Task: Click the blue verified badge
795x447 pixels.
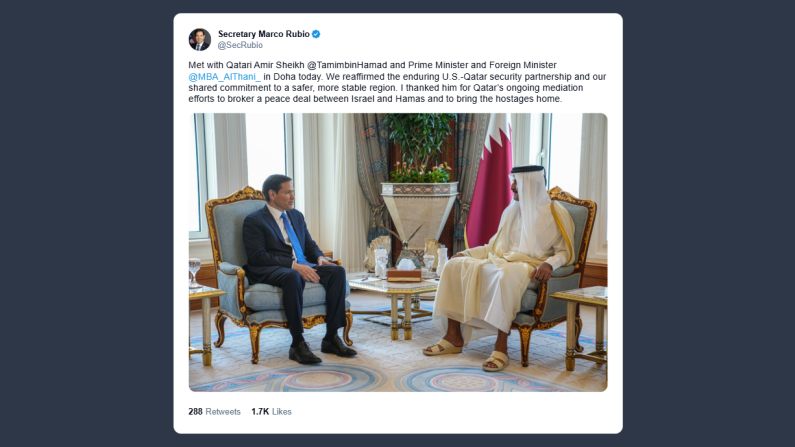Action: 316,34
